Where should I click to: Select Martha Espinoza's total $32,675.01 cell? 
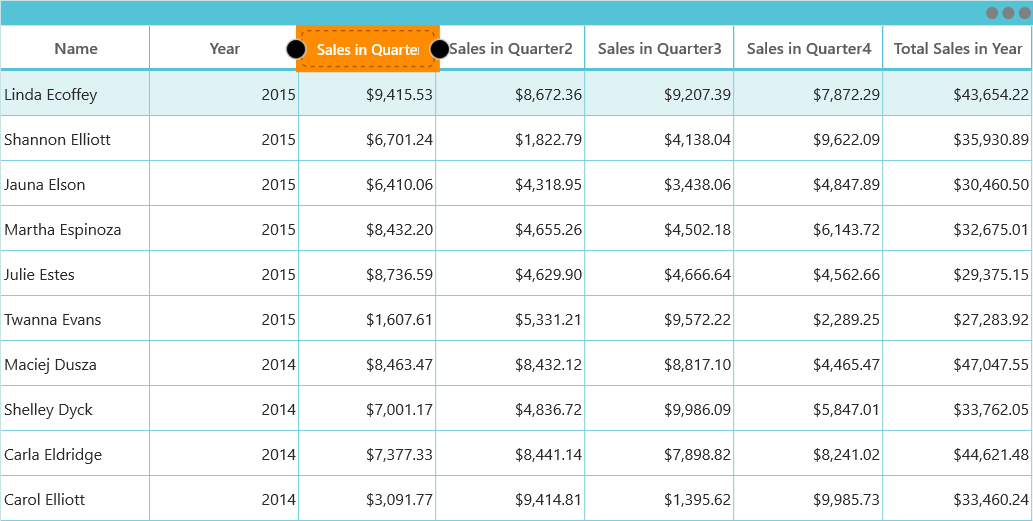tap(957, 229)
